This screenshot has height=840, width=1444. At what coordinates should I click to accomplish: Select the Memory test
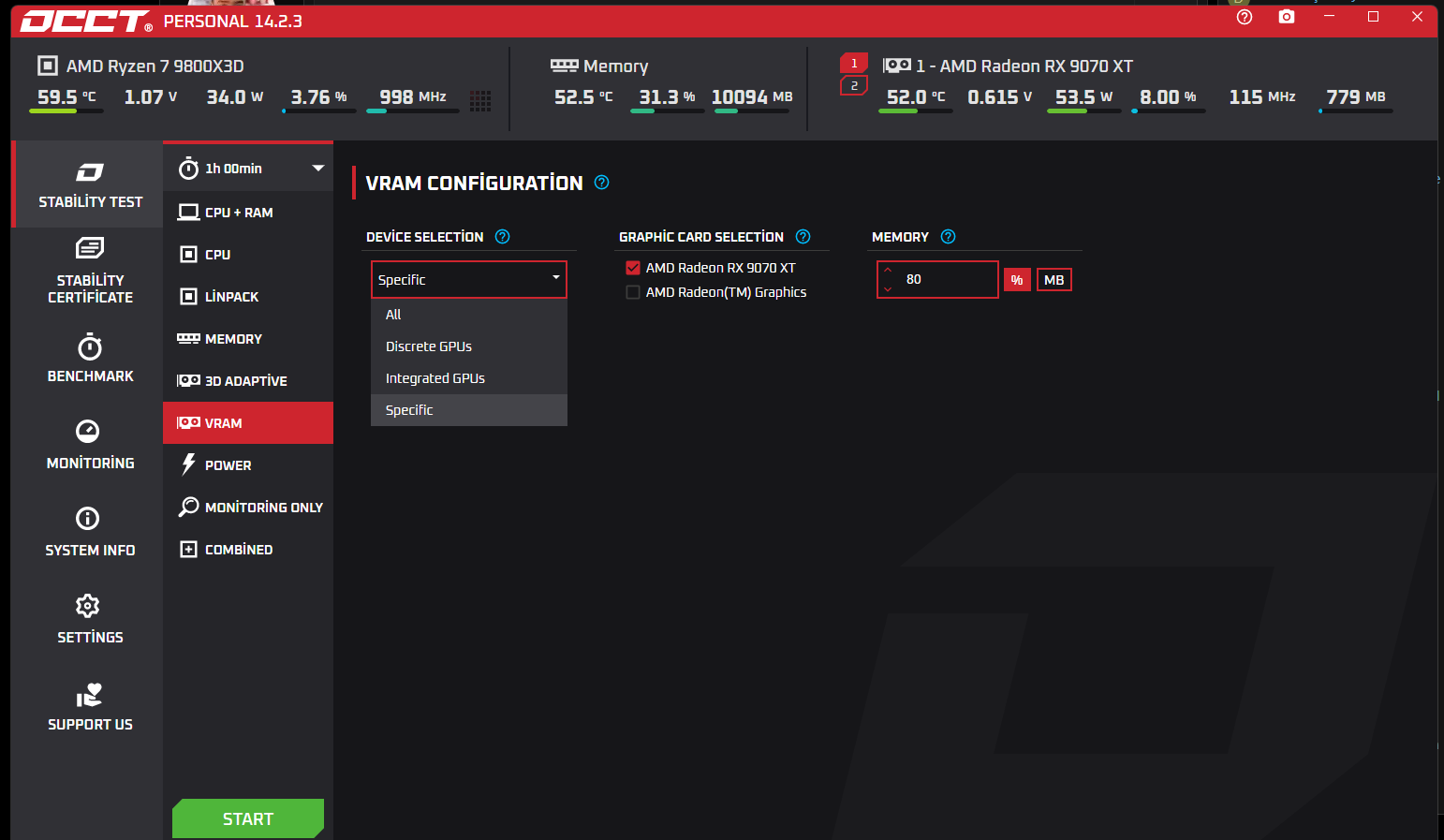pyautogui.click(x=249, y=339)
